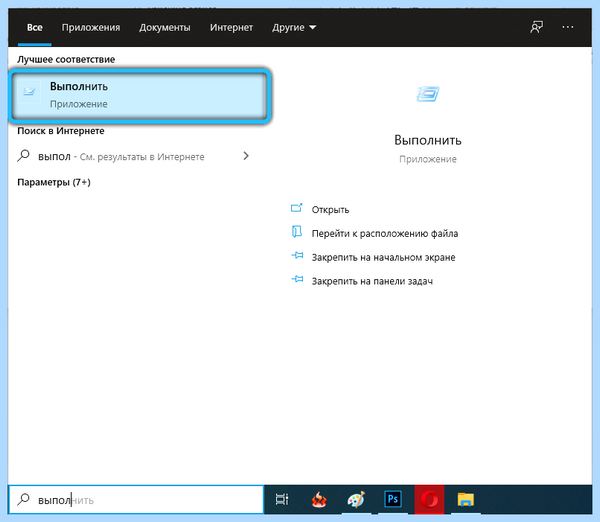Click Открыть action
The width and height of the screenshot is (600, 522).
point(330,210)
